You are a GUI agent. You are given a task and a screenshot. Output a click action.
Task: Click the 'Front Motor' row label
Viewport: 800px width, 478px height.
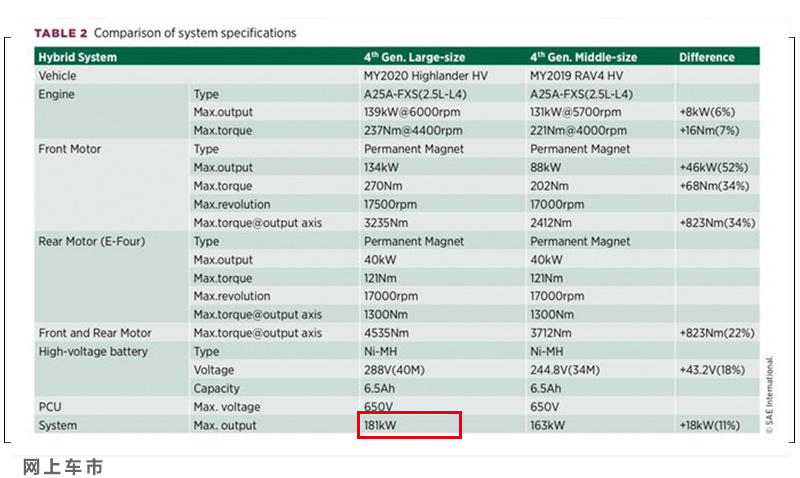[x=69, y=149]
